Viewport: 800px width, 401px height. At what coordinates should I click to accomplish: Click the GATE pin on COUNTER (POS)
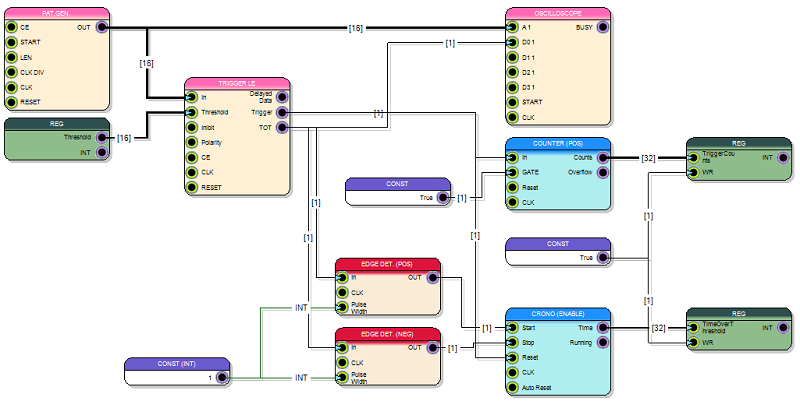pyautogui.click(x=513, y=172)
